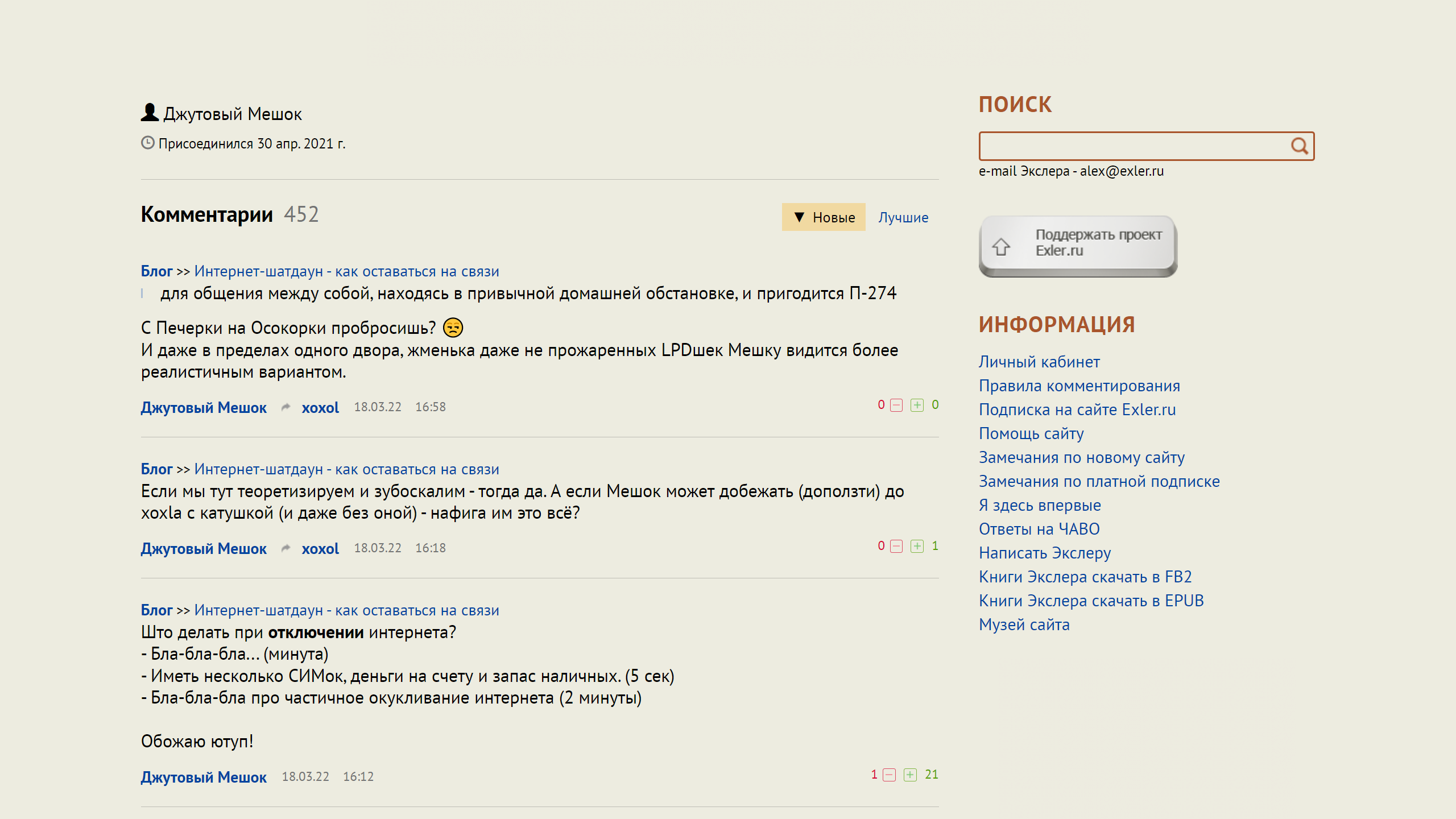The height and width of the screenshot is (819, 1456).
Task: Sort comments by Новые
Action: pyautogui.click(x=824, y=217)
